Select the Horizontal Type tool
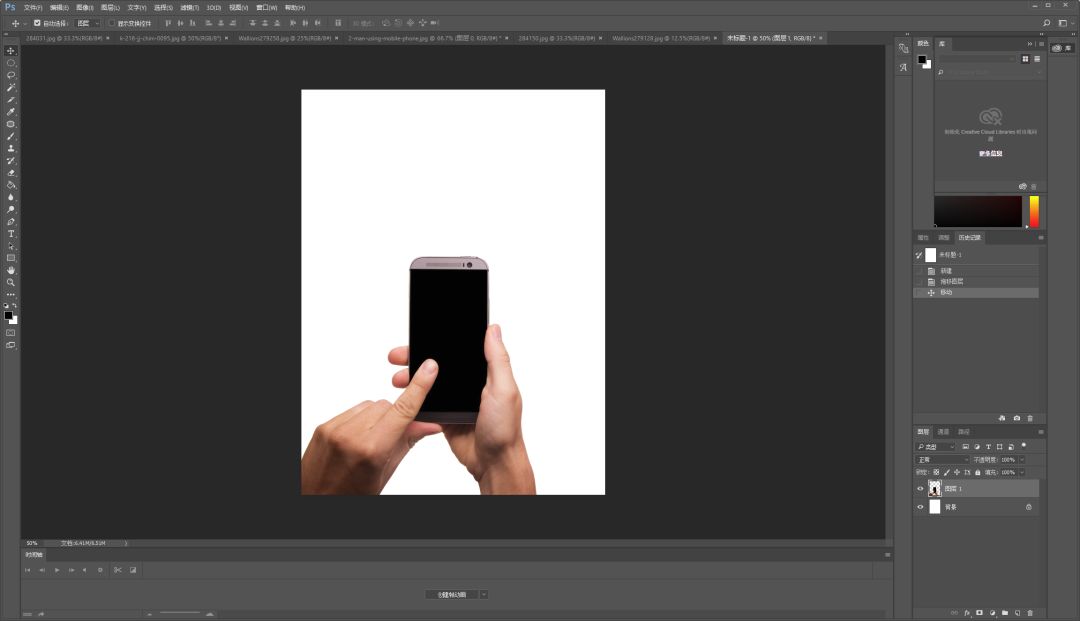Screen dimensions: 1080x621 [11, 234]
